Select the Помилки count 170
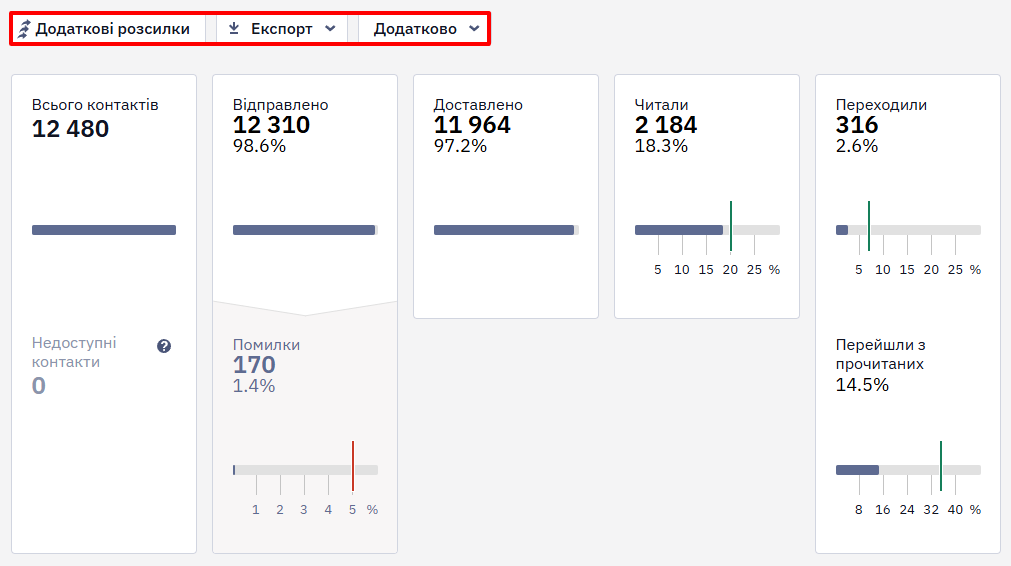This screenshot has width=1011, height=566. pyautogui.click(x=254, y=365)
